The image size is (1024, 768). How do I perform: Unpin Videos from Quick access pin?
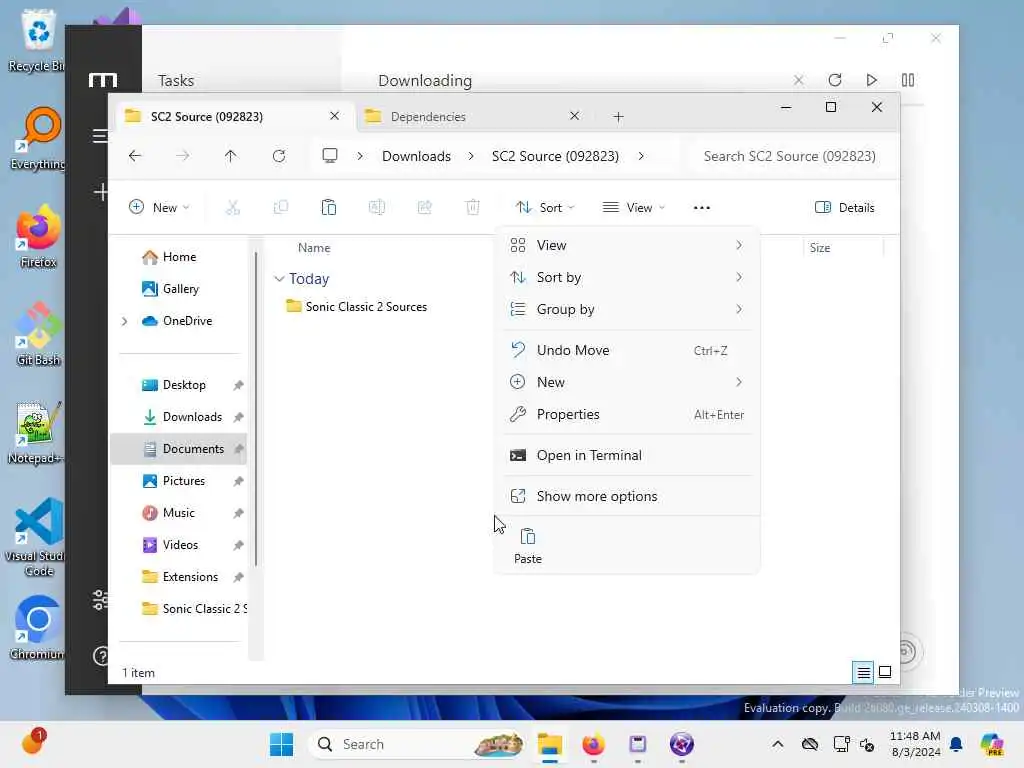pos(238,545)
